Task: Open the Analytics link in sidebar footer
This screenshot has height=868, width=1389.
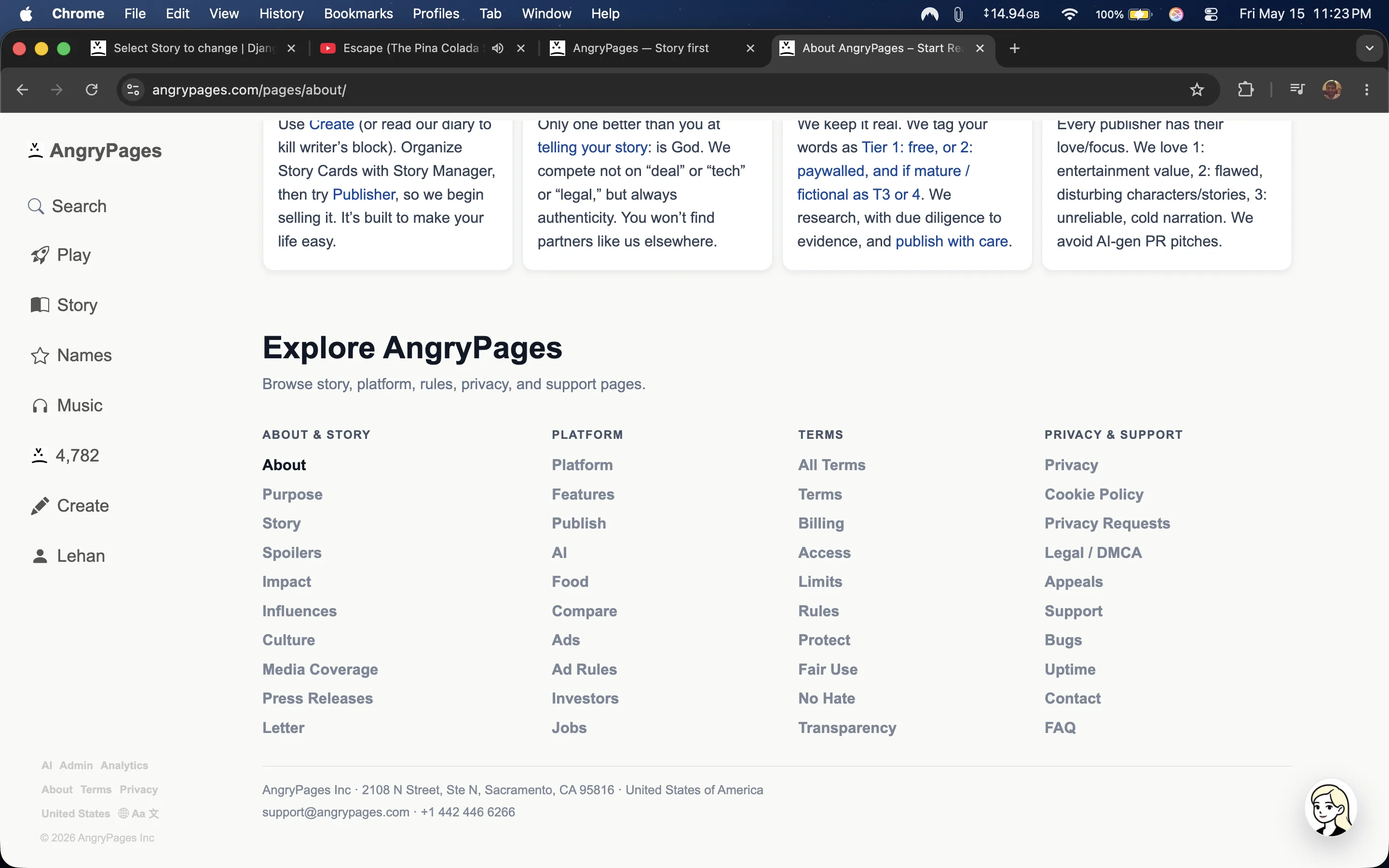Action: pos(124,765)
